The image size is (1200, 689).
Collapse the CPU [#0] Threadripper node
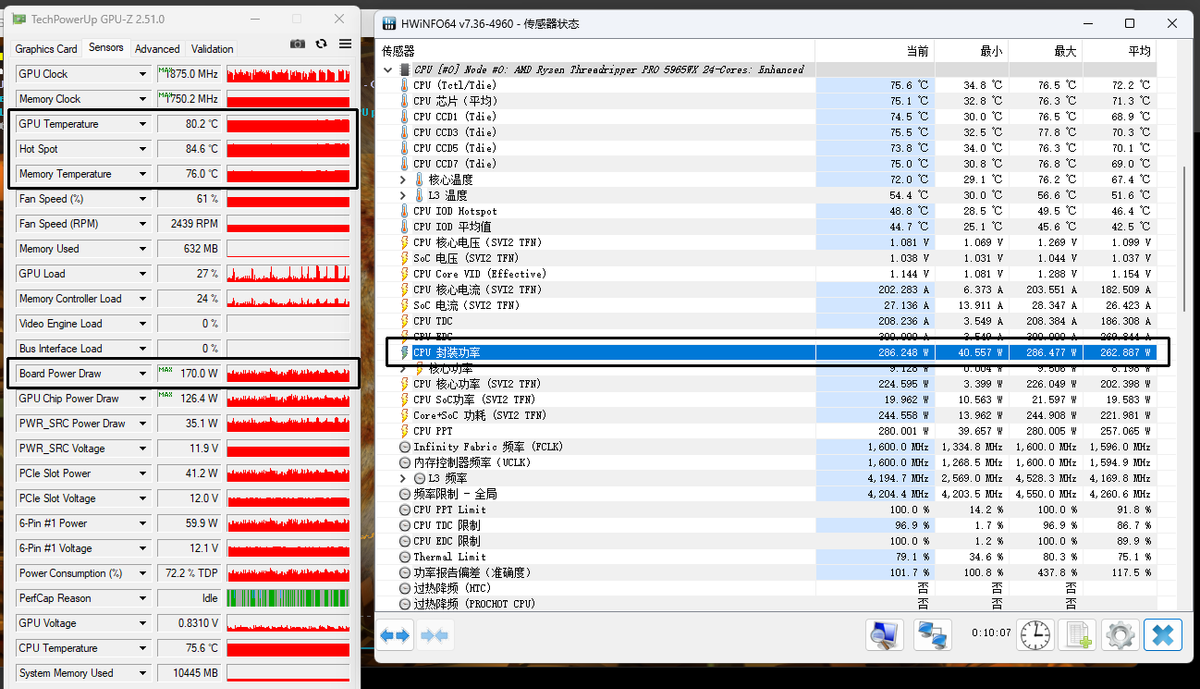388,70
